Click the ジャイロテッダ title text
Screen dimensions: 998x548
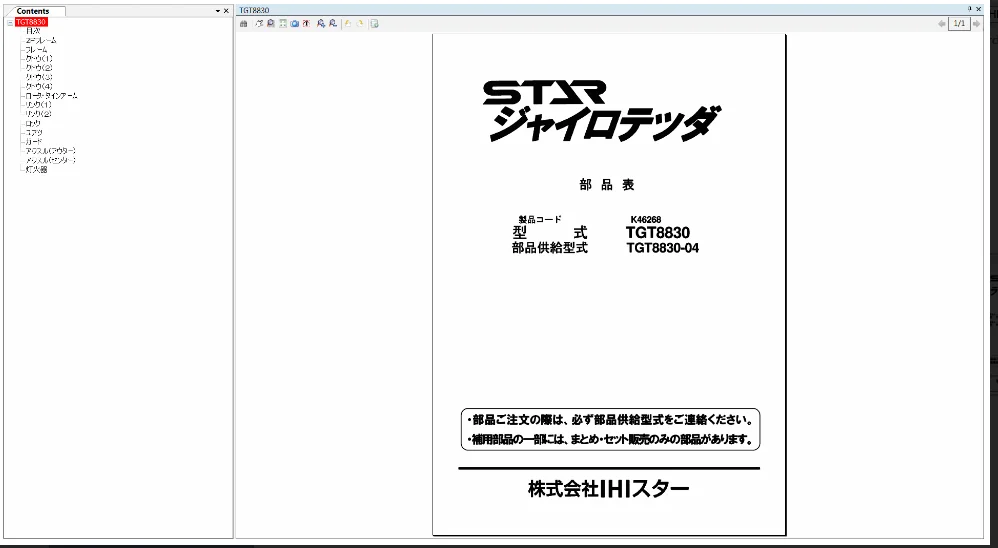(605, 124)
